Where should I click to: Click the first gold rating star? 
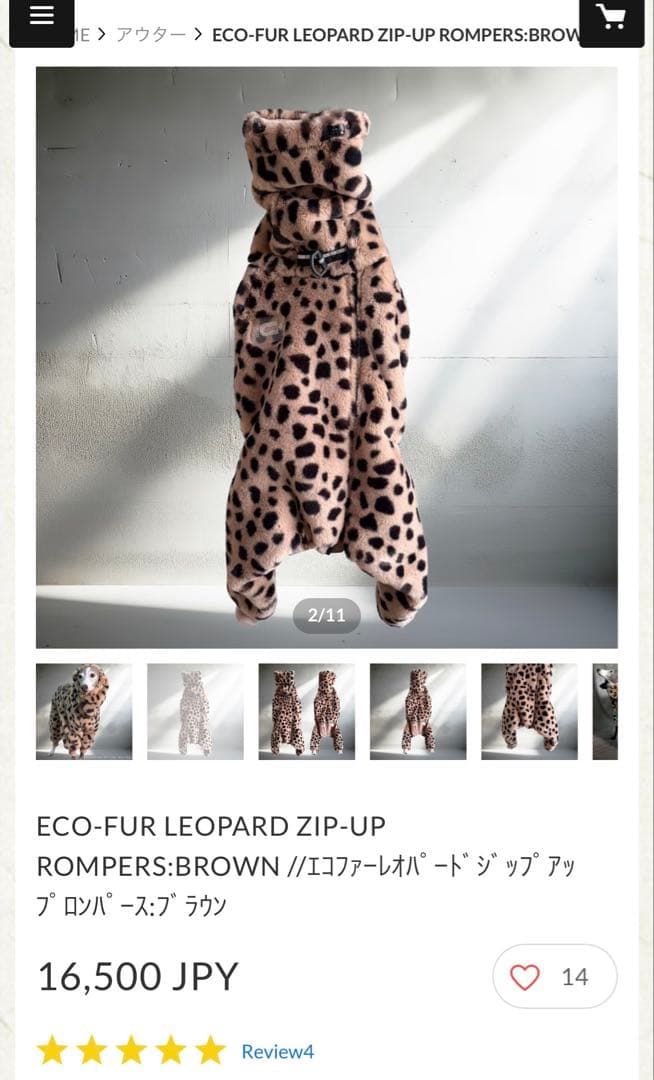pyautogui.click(x=52, y=1050)
